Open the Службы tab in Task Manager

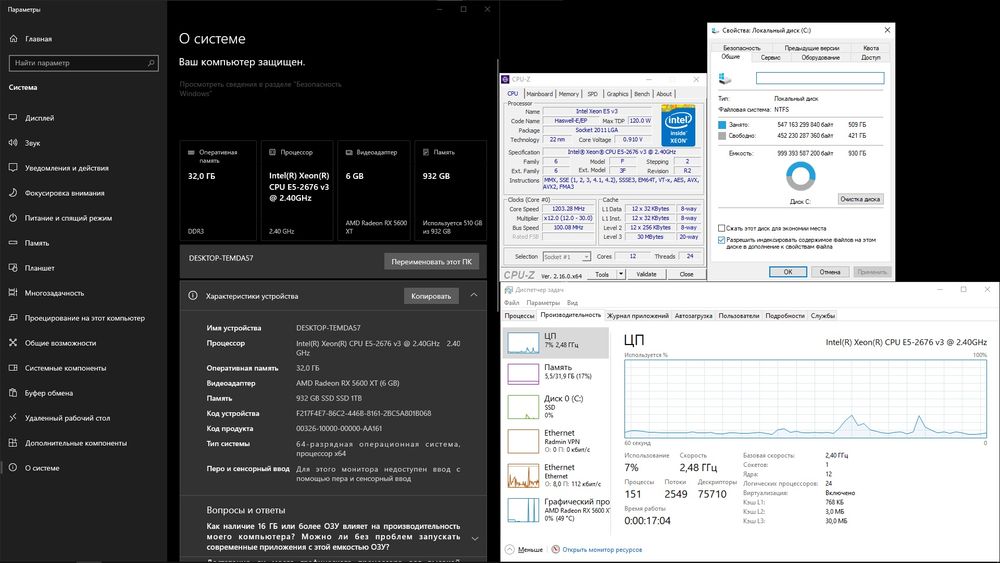[823, 316]
